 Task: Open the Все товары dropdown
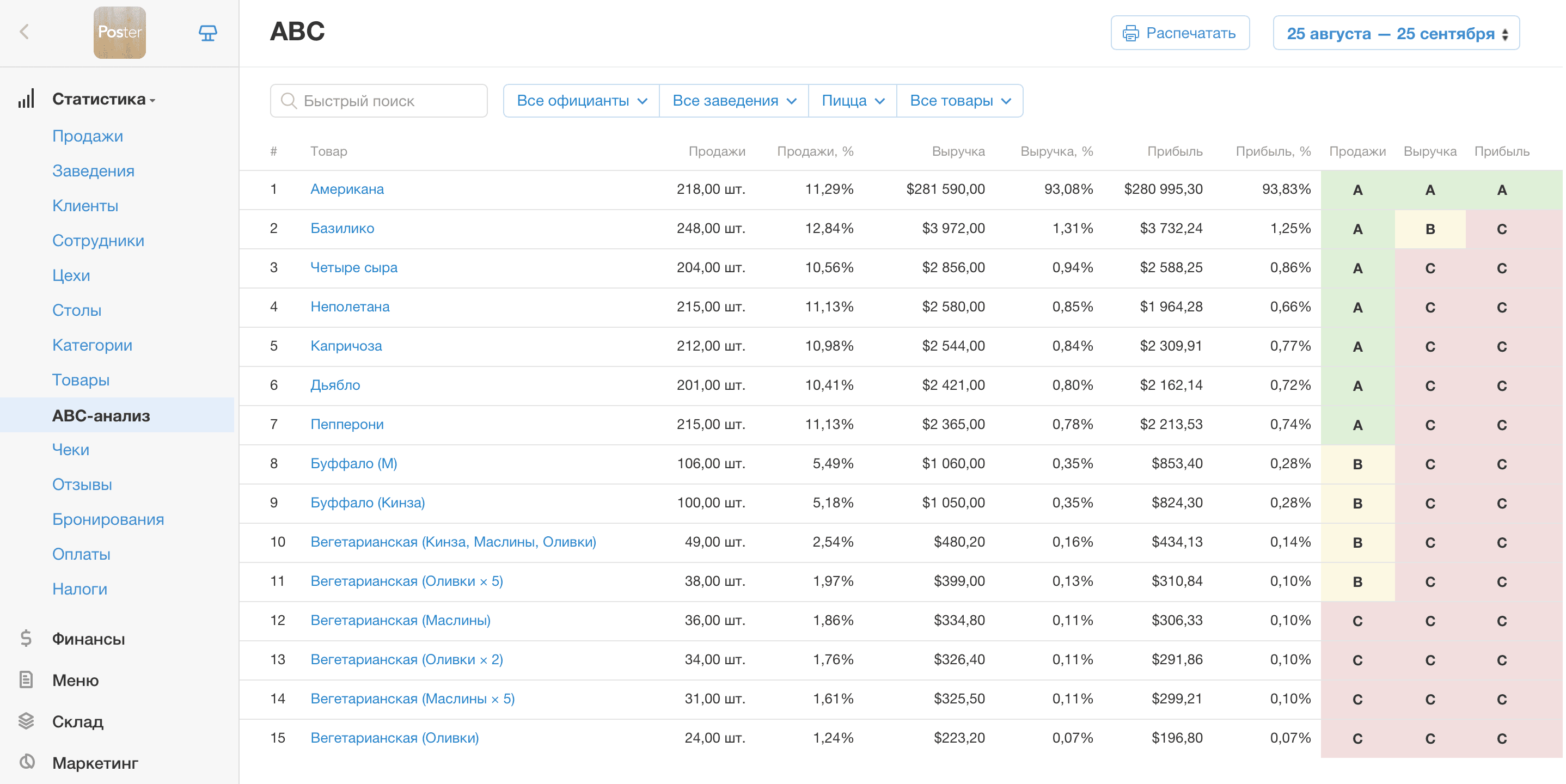tap(960, 101)
